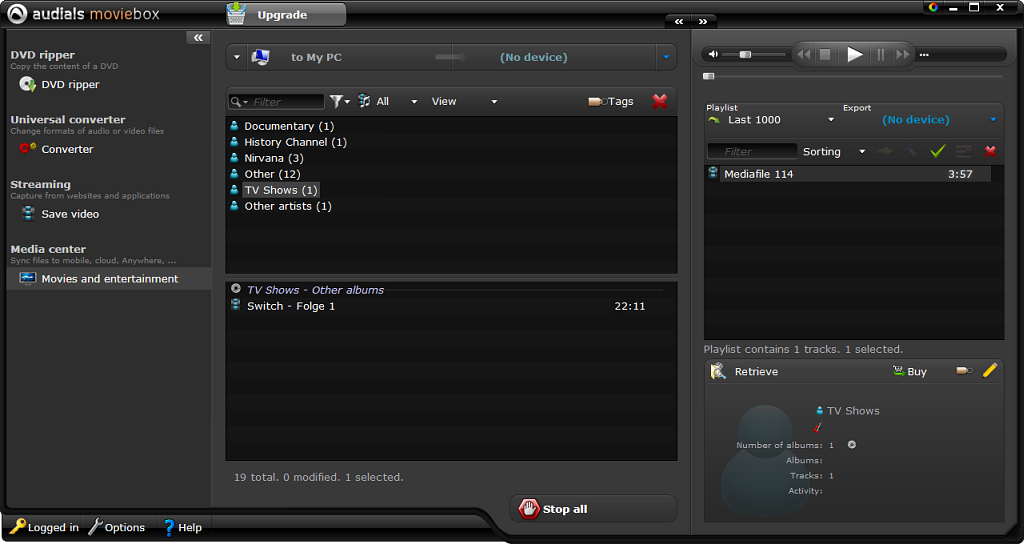
Task: Click the Logged in key icon
Action: pos(17,526)
